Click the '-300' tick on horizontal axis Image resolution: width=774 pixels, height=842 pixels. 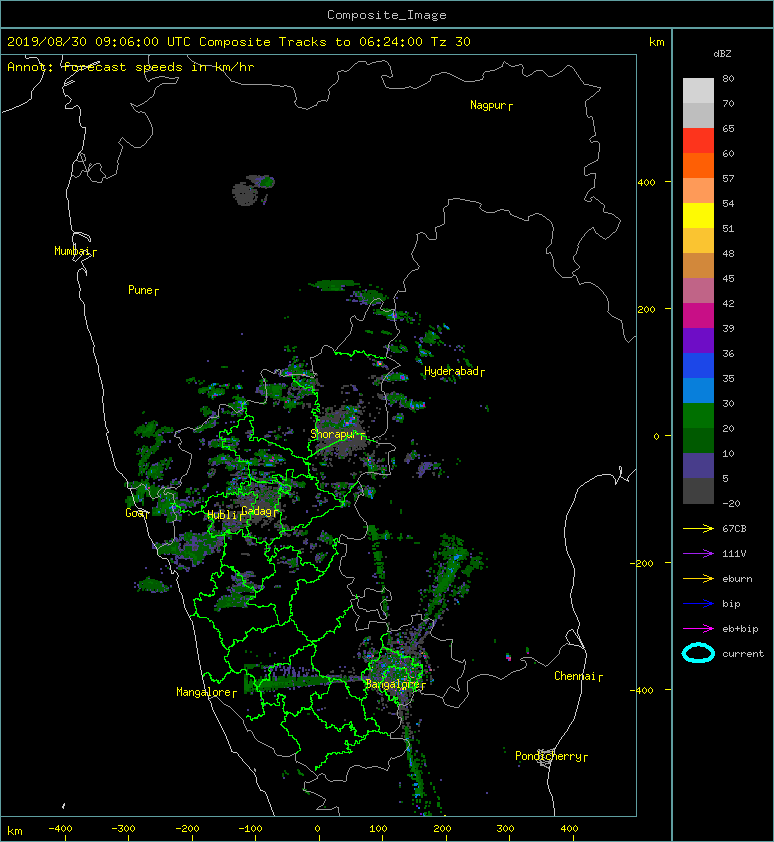[123, 829]
